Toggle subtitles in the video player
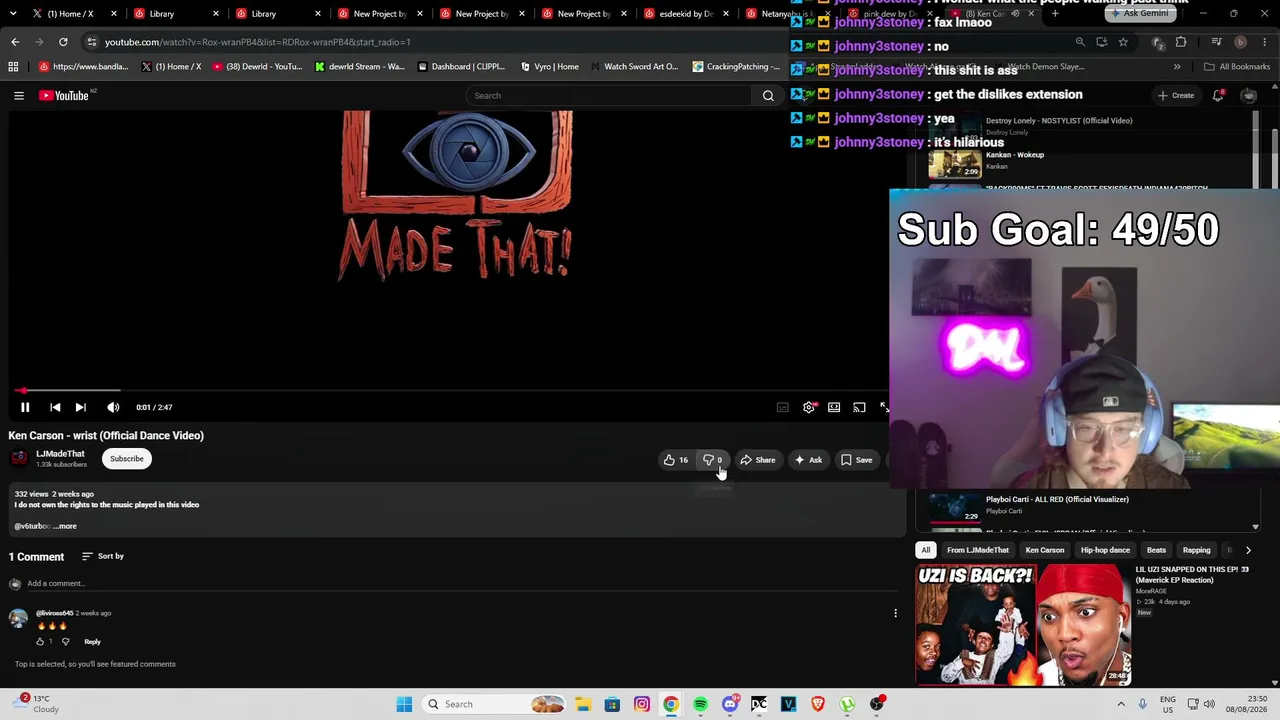The width and height of the screenshot is (1280, 720). point(783,407)
